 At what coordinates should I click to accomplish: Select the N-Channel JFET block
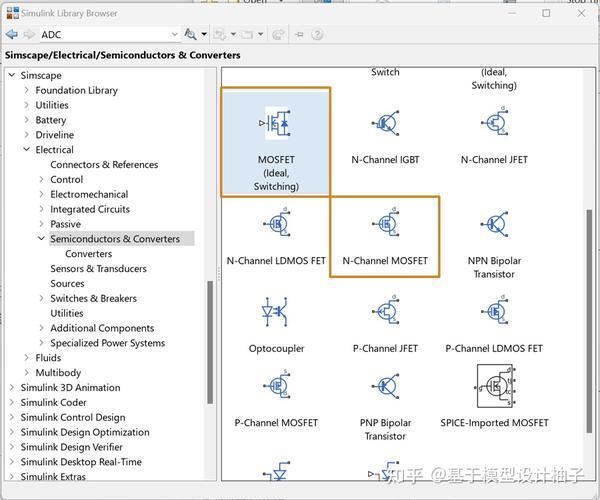pos(494,134)
